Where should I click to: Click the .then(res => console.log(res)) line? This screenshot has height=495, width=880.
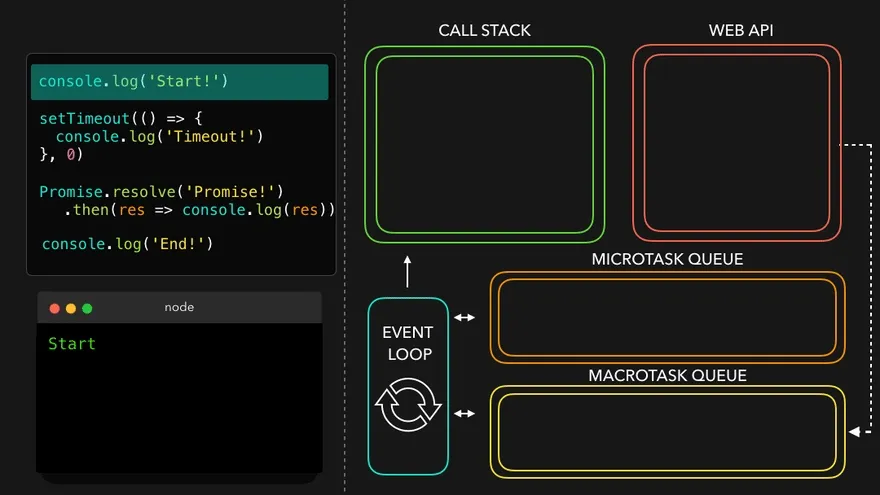(199, 210)
